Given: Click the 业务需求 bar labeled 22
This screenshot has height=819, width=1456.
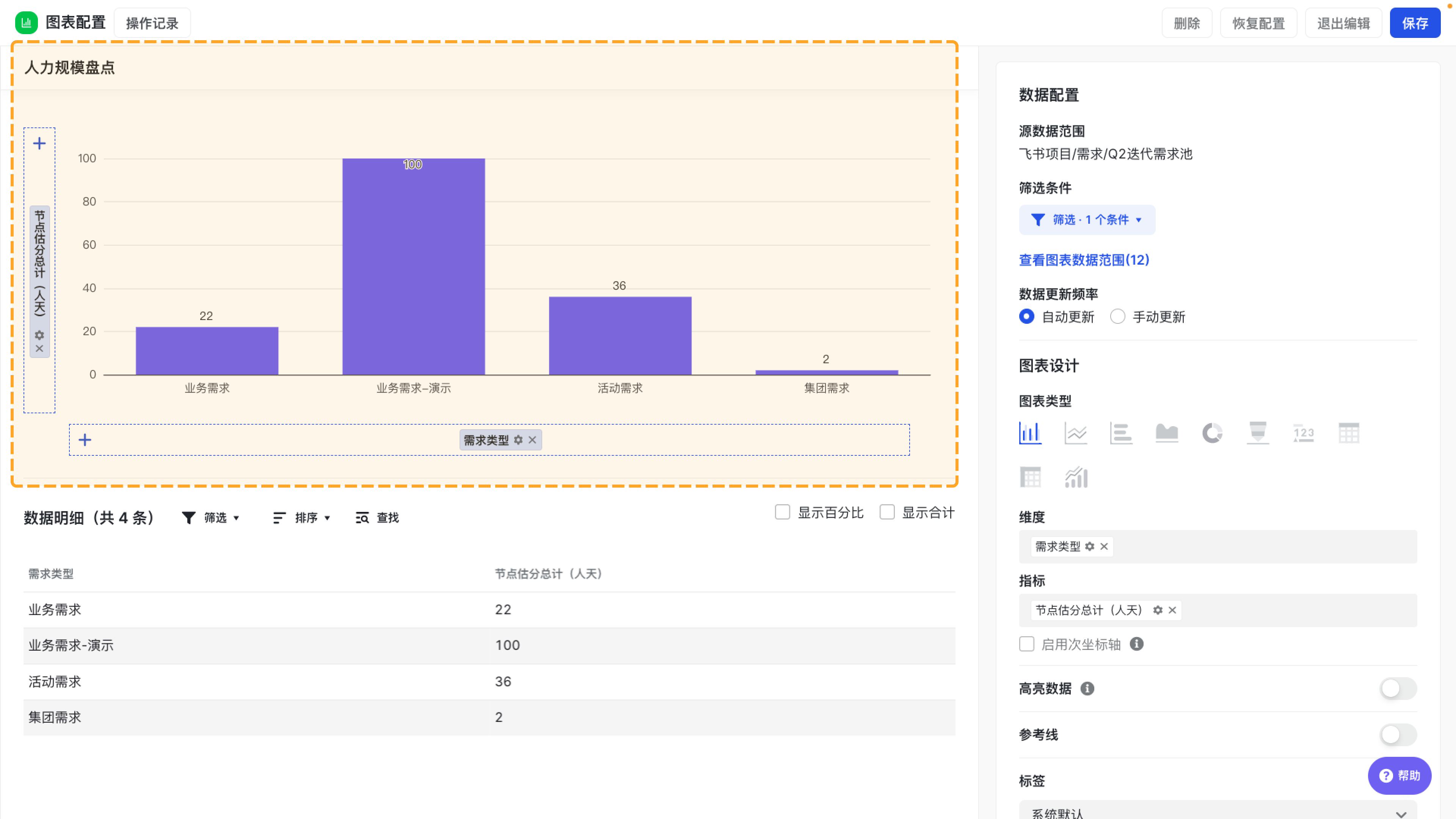Looking at the screenshot, I should [207, 350].
